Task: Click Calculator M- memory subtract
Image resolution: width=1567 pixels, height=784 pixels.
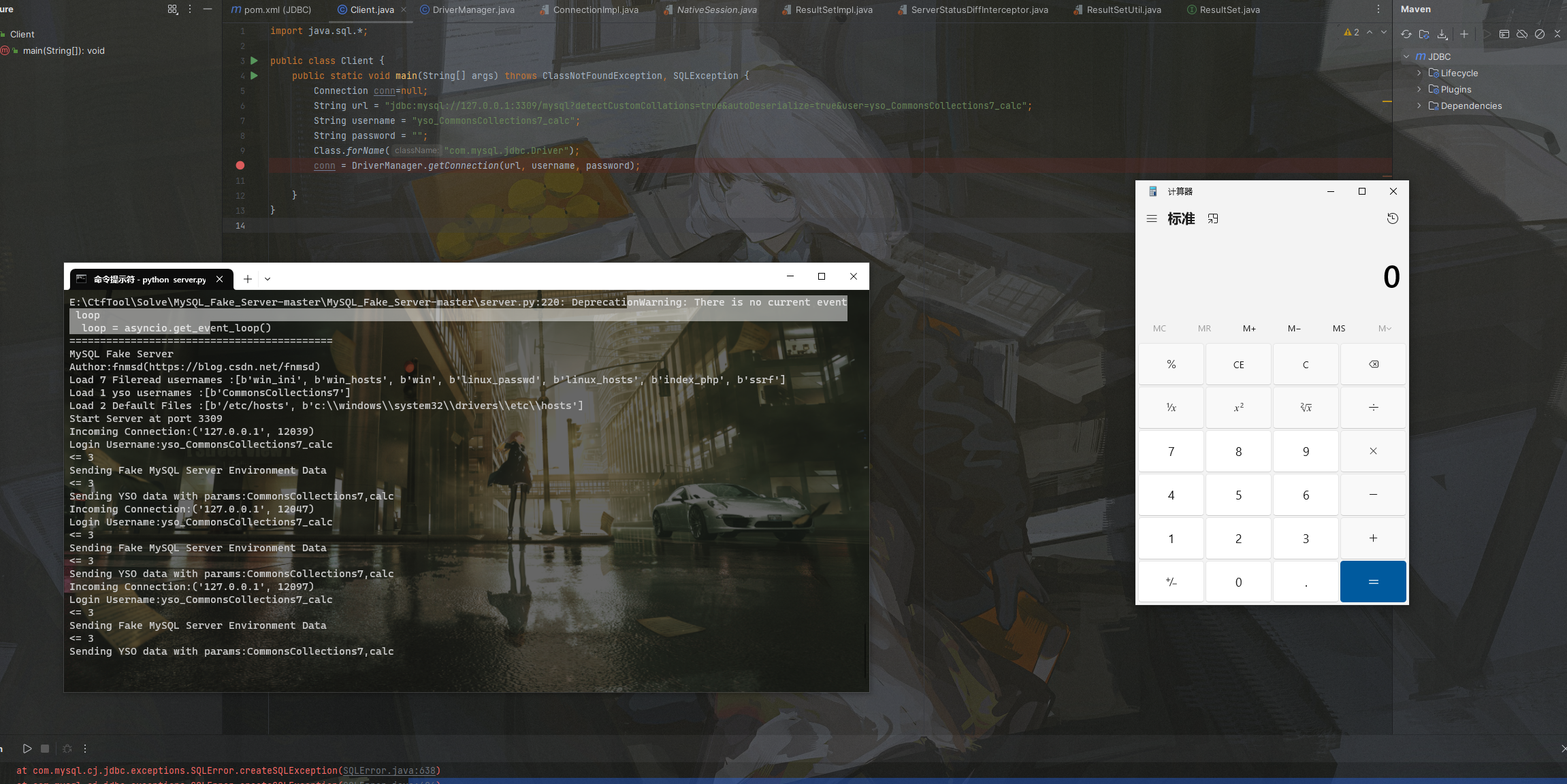Action: coord(1294,329)
